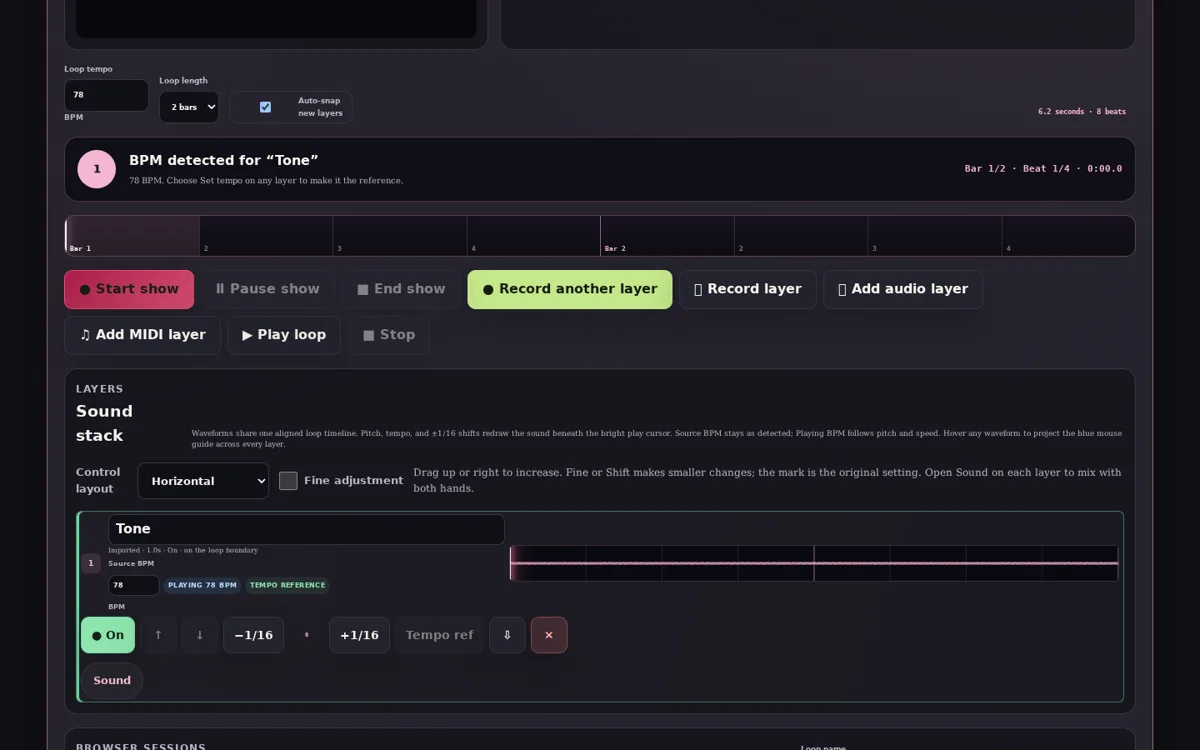This screenshot has height=750, width=1200.
Task: Click the step 1 circle badge
Action: click(x=97, y=169)
